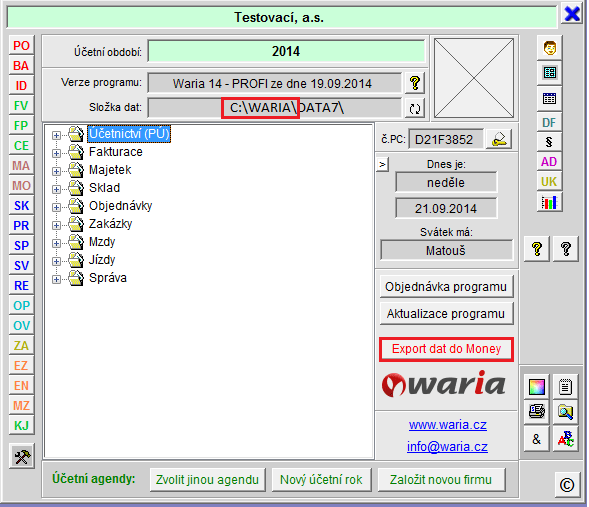Click the user face icon

550,48
